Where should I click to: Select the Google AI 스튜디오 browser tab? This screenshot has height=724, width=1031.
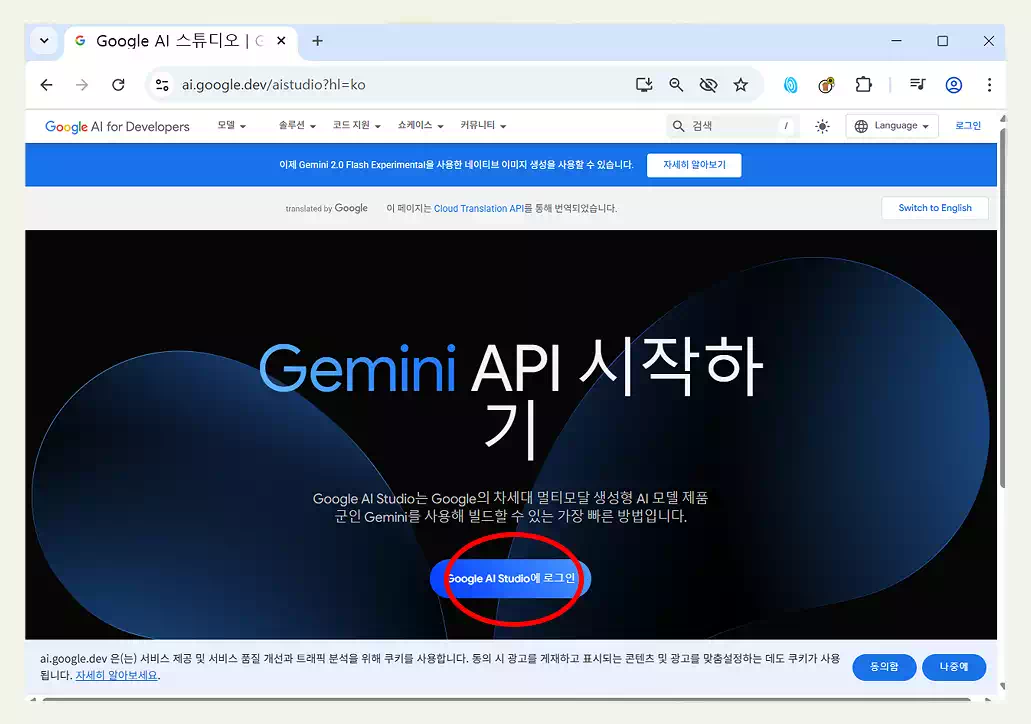(170, 41)
